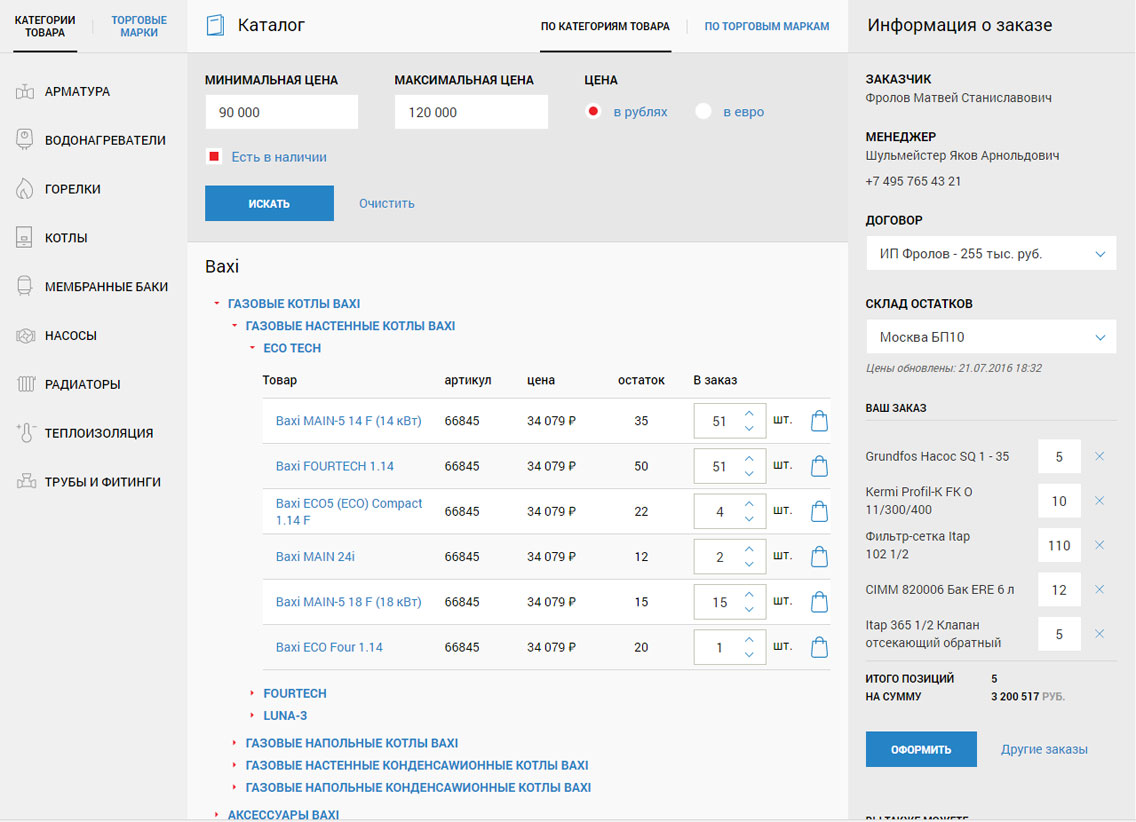
Task: Open Baxi ECO Four 1.14 product link
Action: (x=329, y=647)
